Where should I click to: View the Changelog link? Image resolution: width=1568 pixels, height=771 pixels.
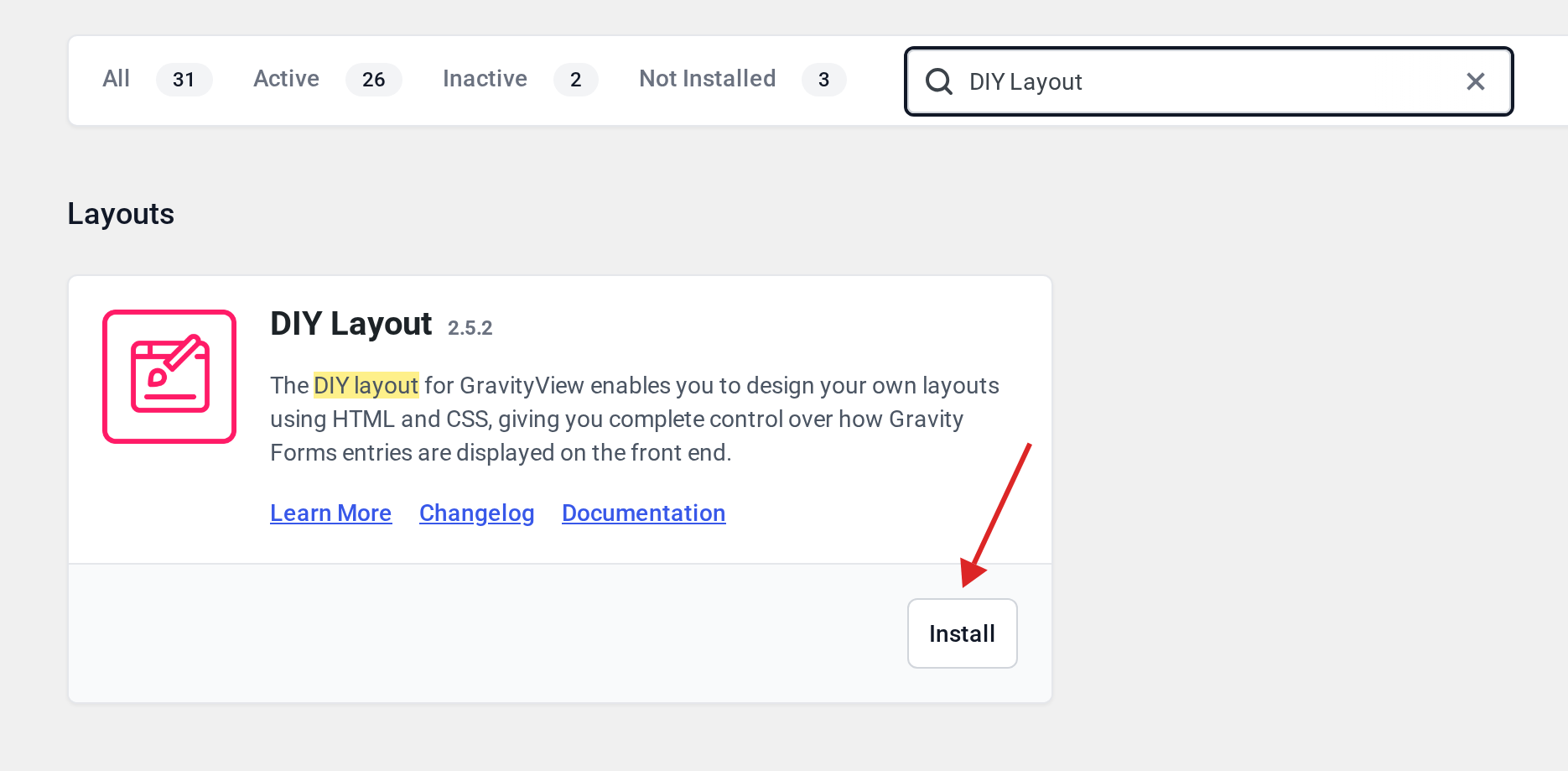[x=476, y=513]
